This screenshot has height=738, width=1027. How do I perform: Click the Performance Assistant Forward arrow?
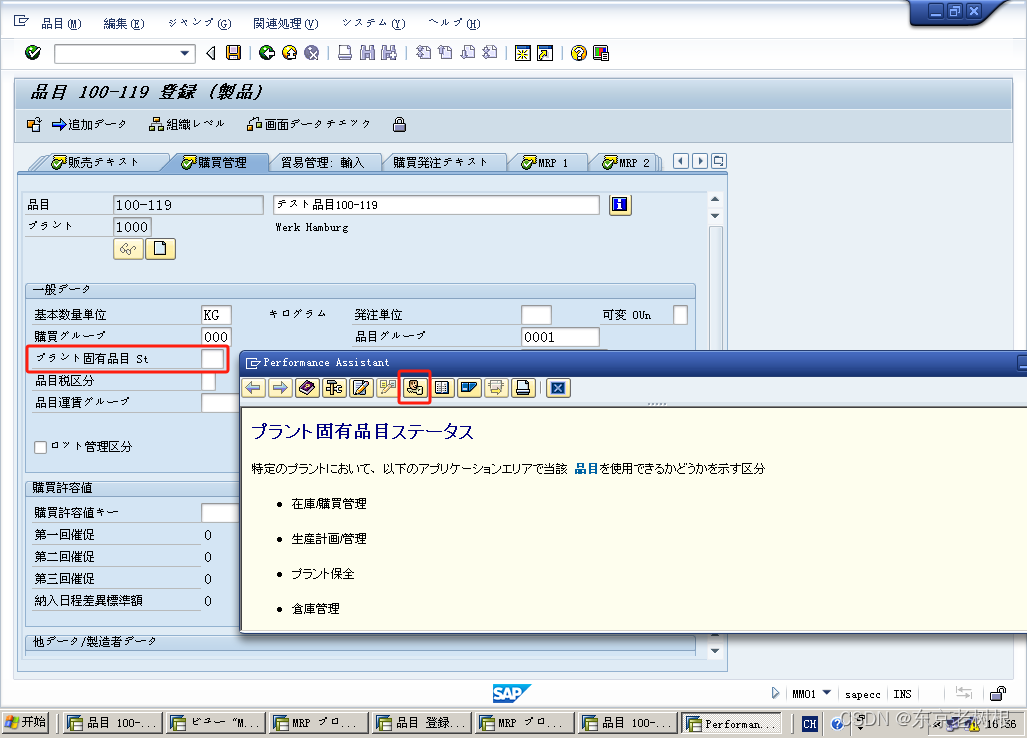click(280, 388)
